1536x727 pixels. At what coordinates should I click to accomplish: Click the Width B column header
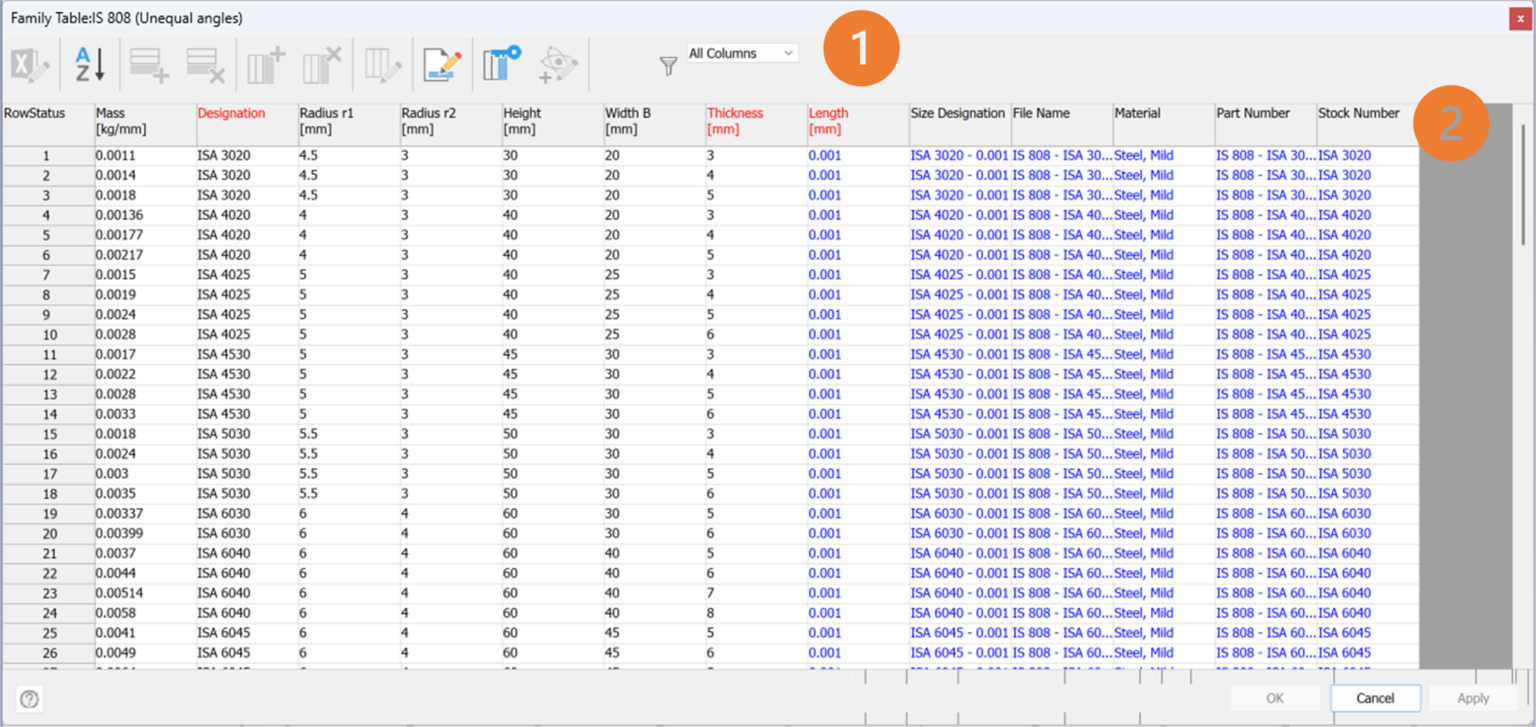tap(655, 123)
